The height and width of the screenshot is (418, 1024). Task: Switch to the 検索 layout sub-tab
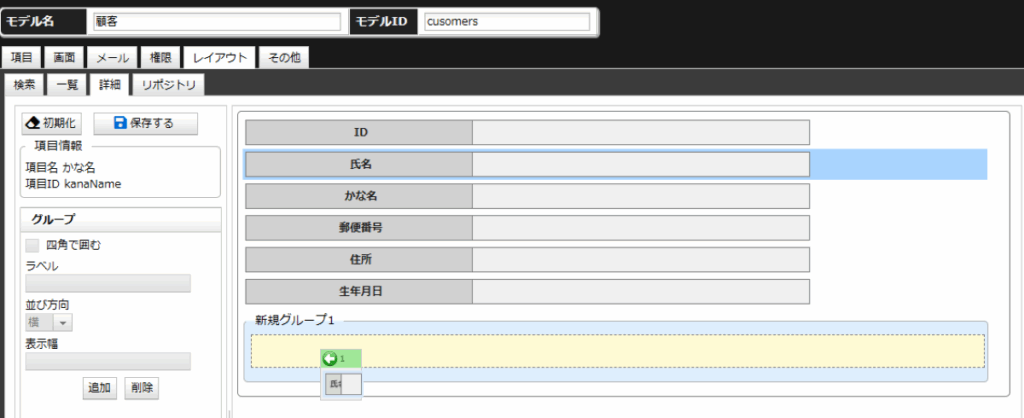pos(25,85)
